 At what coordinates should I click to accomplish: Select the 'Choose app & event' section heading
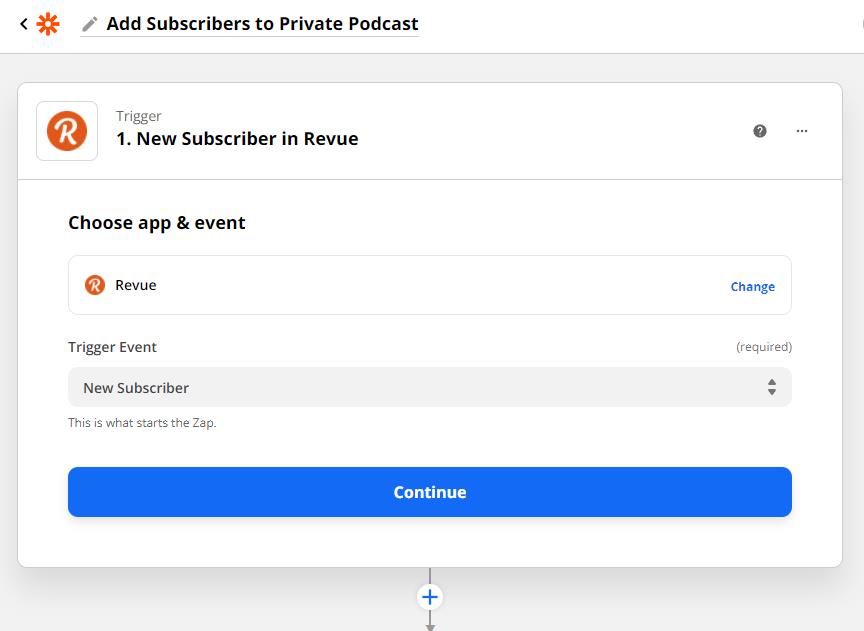click(157, 223)
